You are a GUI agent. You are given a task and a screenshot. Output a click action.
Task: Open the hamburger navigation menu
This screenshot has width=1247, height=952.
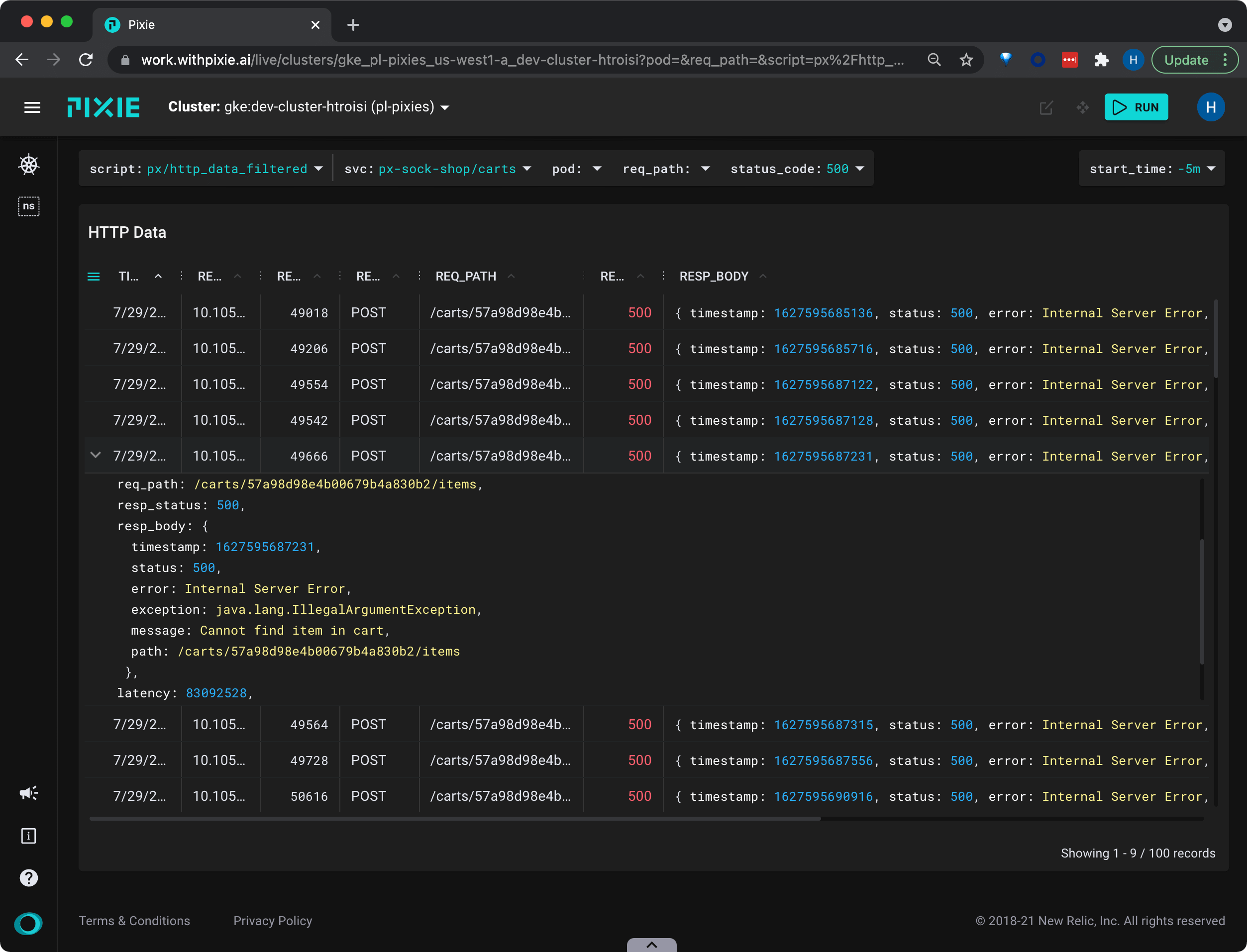click(32, 107)
